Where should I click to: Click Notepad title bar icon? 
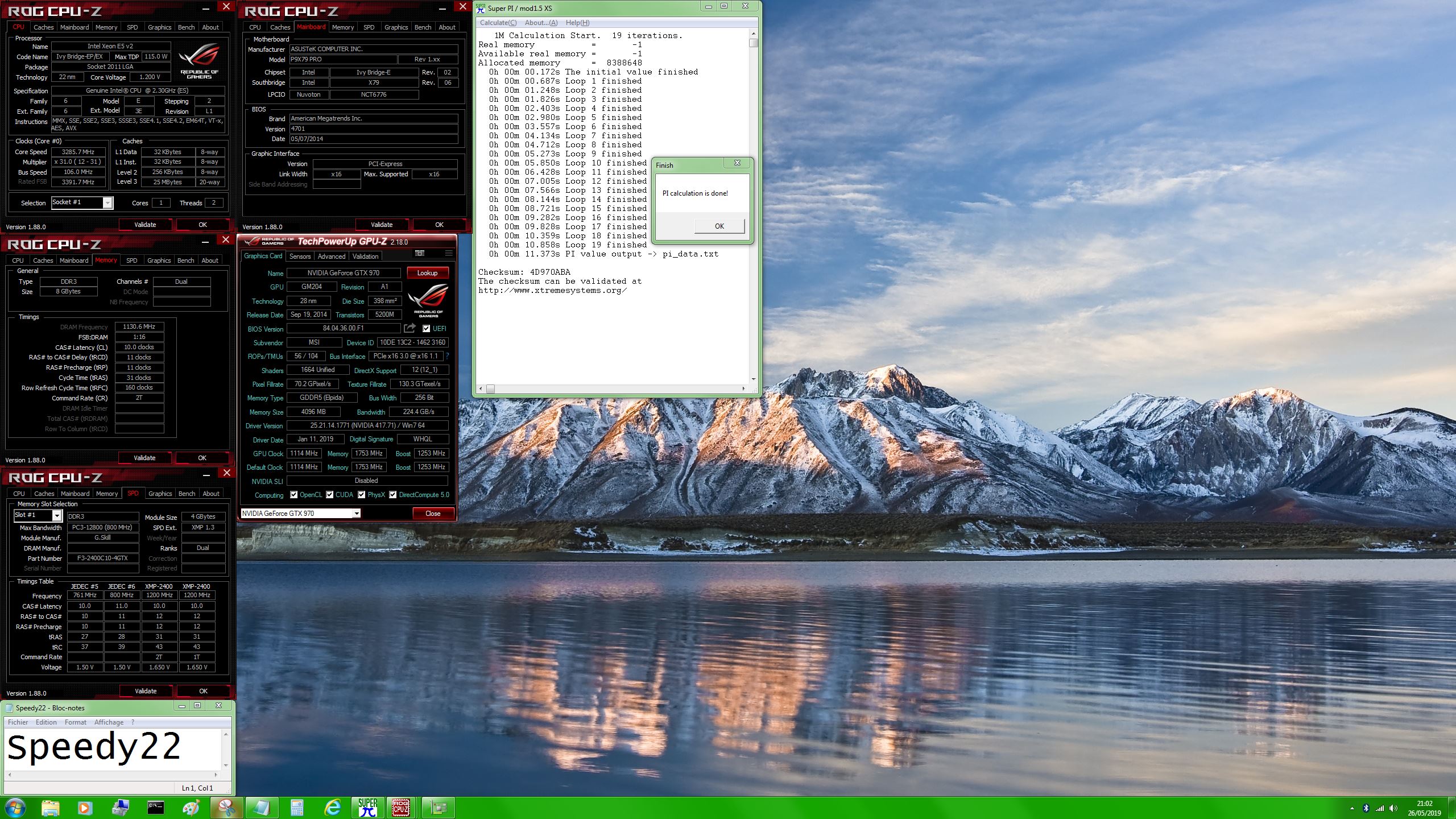[x=9, y=708]
